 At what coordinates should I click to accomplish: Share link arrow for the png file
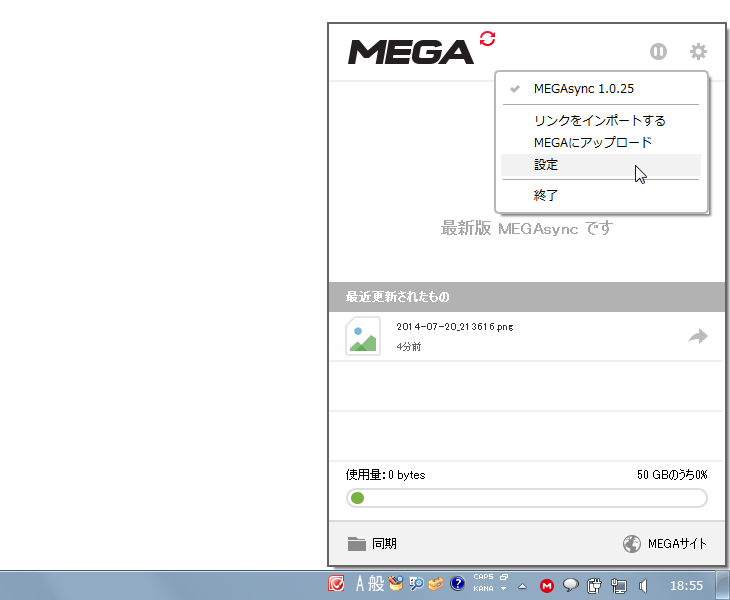click(698, 336)
